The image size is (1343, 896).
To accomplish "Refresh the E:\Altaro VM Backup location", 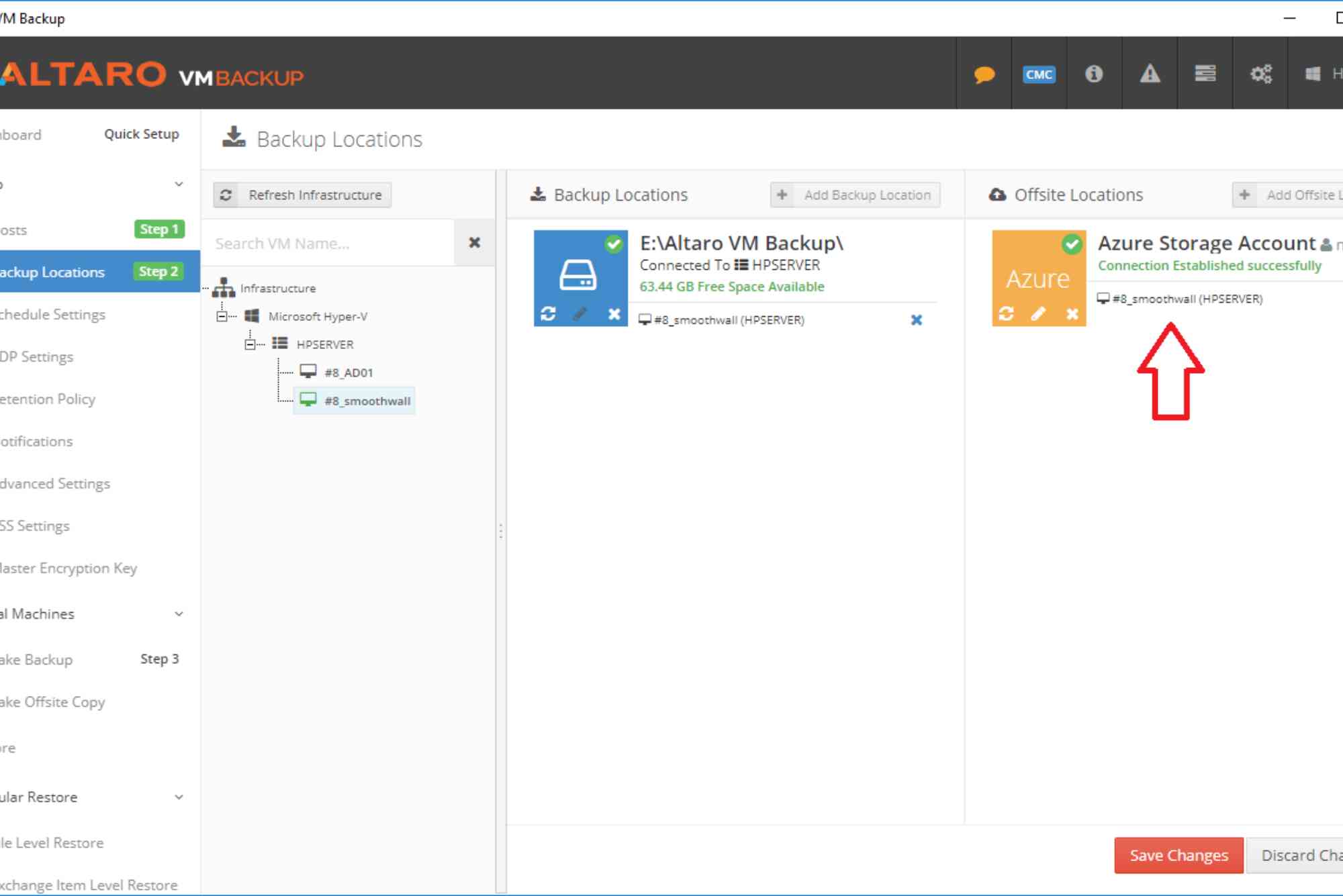I will (x=548, y=313).
